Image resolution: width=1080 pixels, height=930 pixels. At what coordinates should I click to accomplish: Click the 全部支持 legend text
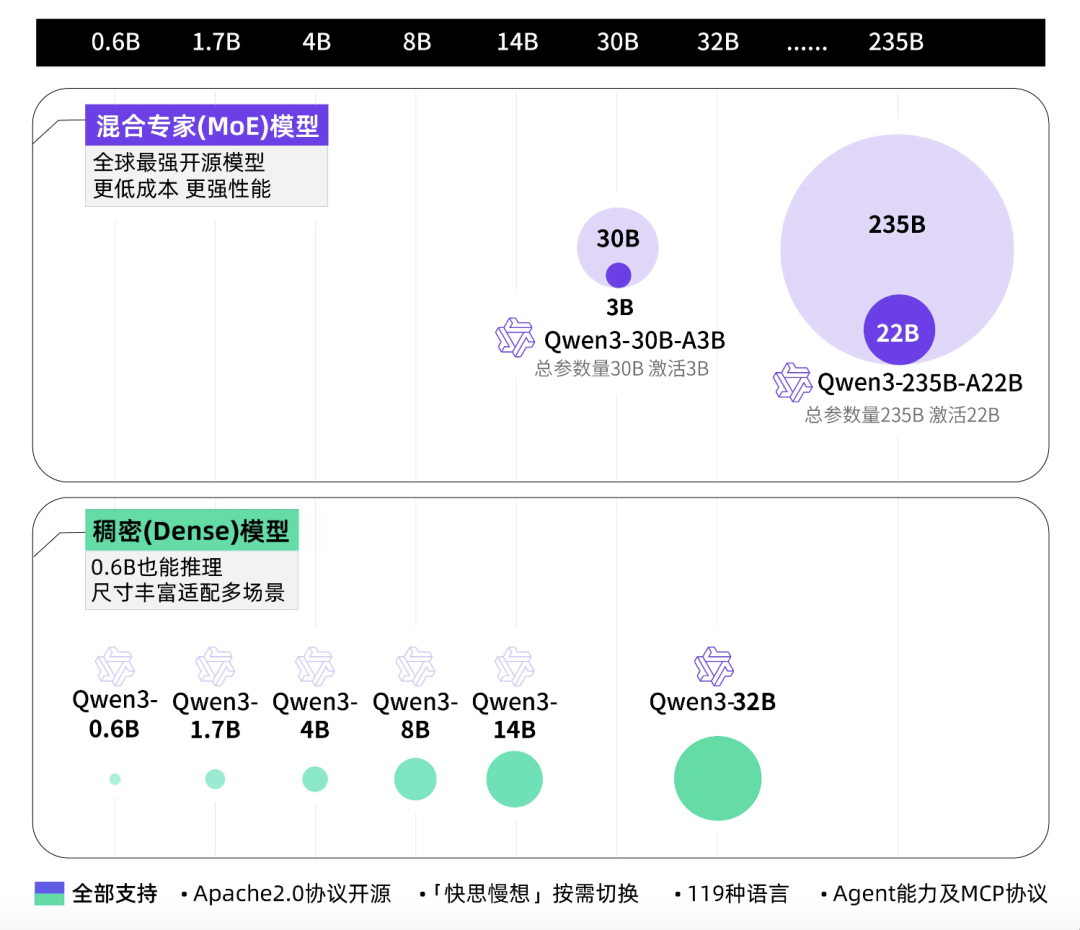click(115, 893)
